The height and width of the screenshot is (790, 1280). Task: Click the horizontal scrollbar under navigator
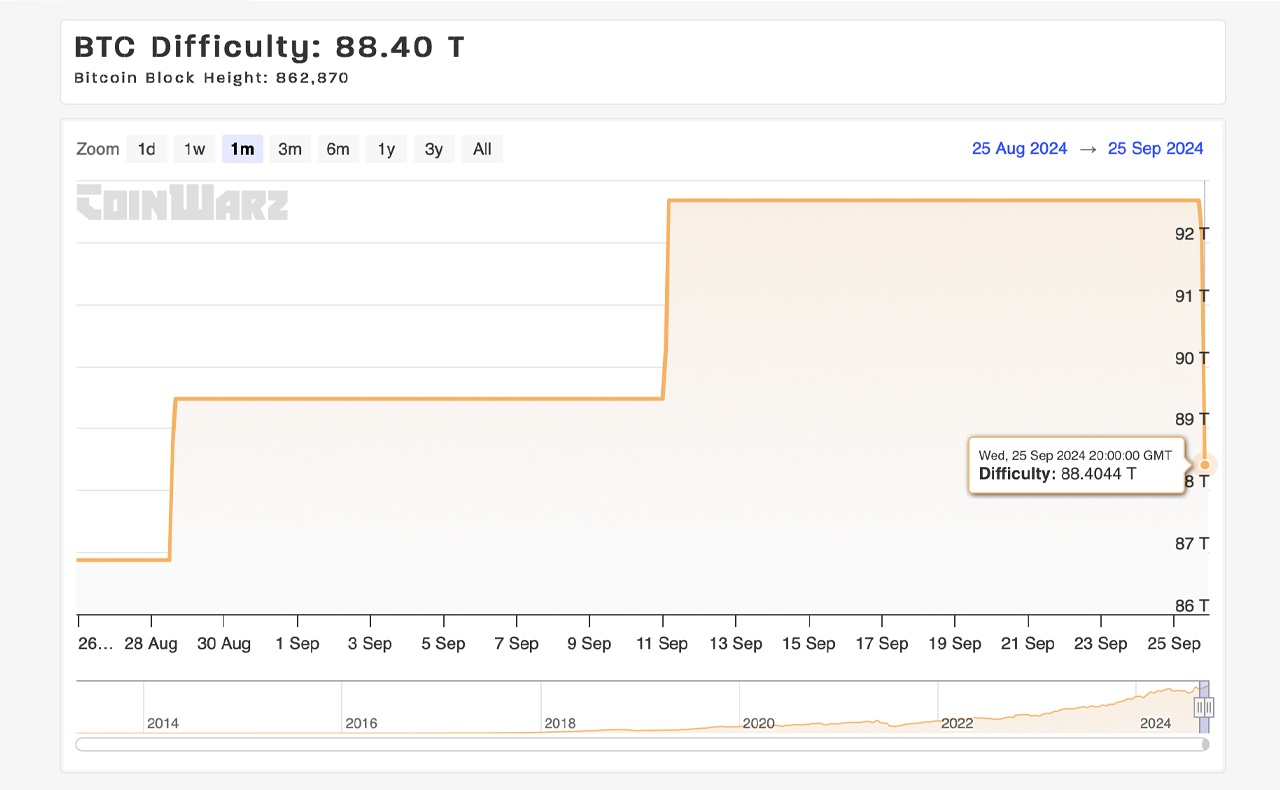tap(640, 744)
